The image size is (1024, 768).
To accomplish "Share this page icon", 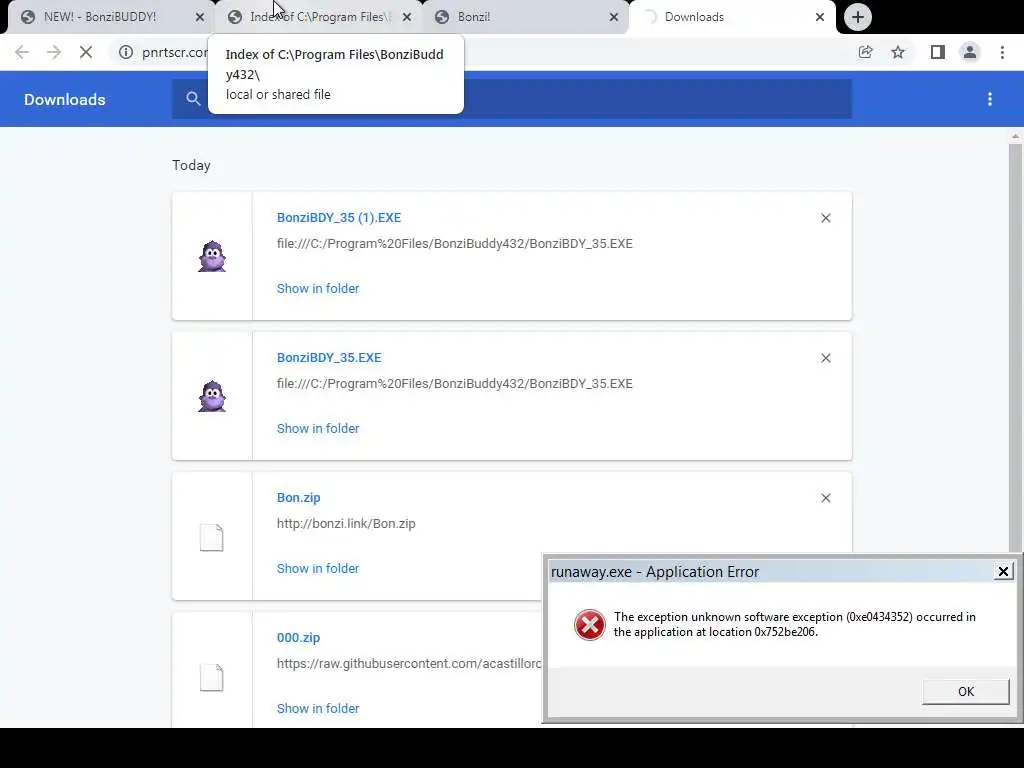I will (865, 52).
